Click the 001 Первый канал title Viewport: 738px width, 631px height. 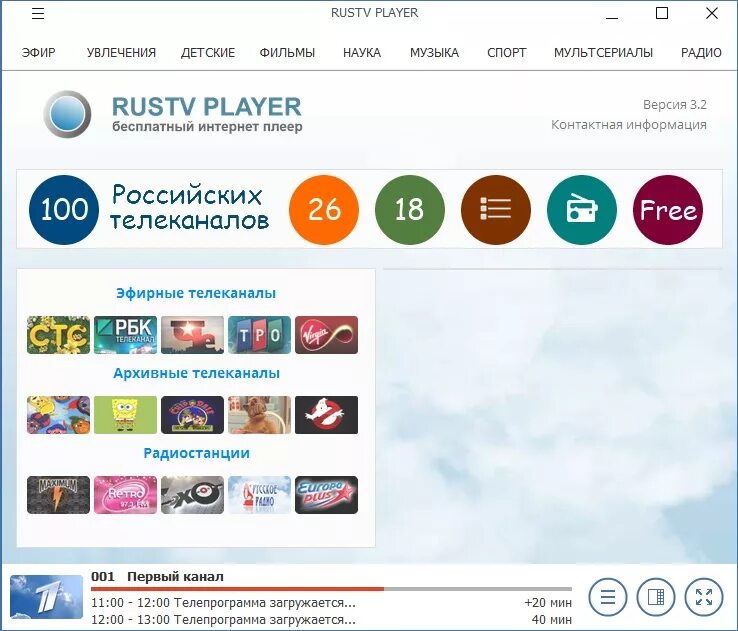(x=157, y=576)
